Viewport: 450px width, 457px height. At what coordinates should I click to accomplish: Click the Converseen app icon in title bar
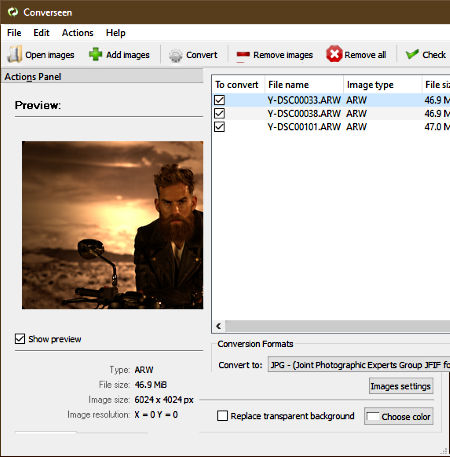(x=13, y=12)
